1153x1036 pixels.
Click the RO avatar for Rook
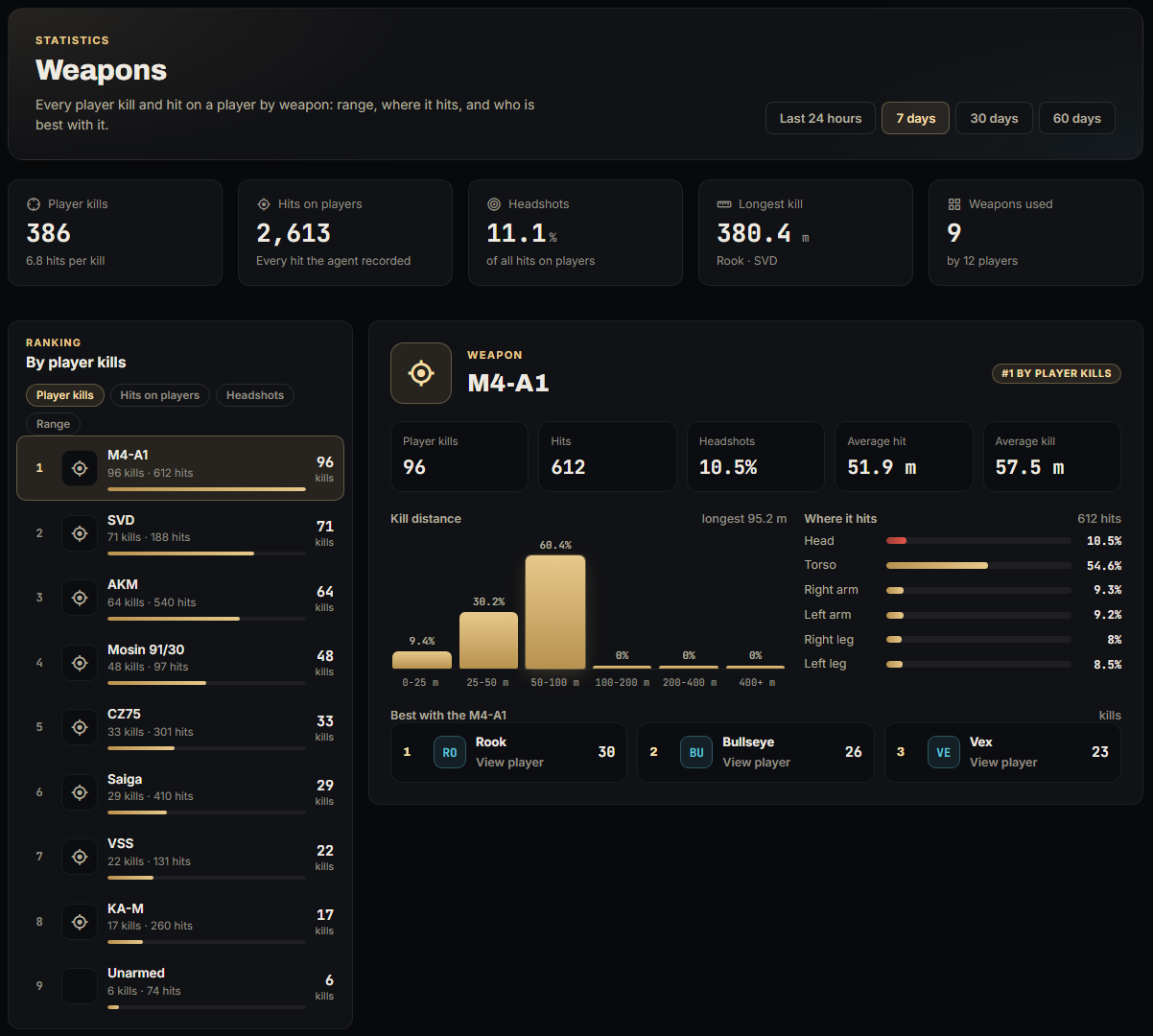[x=450, y=752]
